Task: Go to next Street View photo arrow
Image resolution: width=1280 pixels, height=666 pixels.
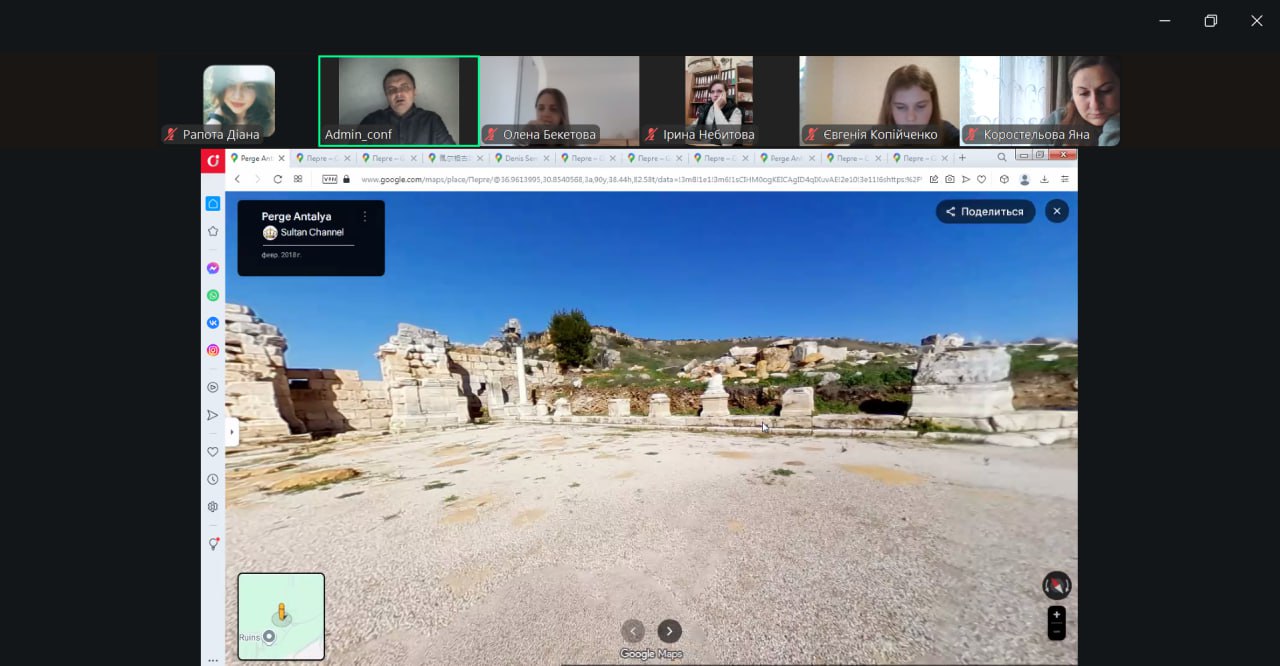Action: 669,631
